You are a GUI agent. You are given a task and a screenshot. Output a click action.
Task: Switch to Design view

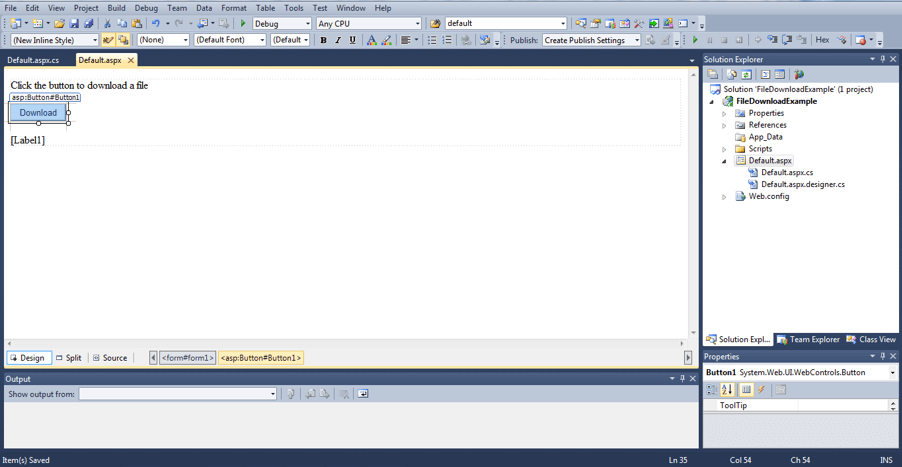pyautogui.click(x=29, y=358)
